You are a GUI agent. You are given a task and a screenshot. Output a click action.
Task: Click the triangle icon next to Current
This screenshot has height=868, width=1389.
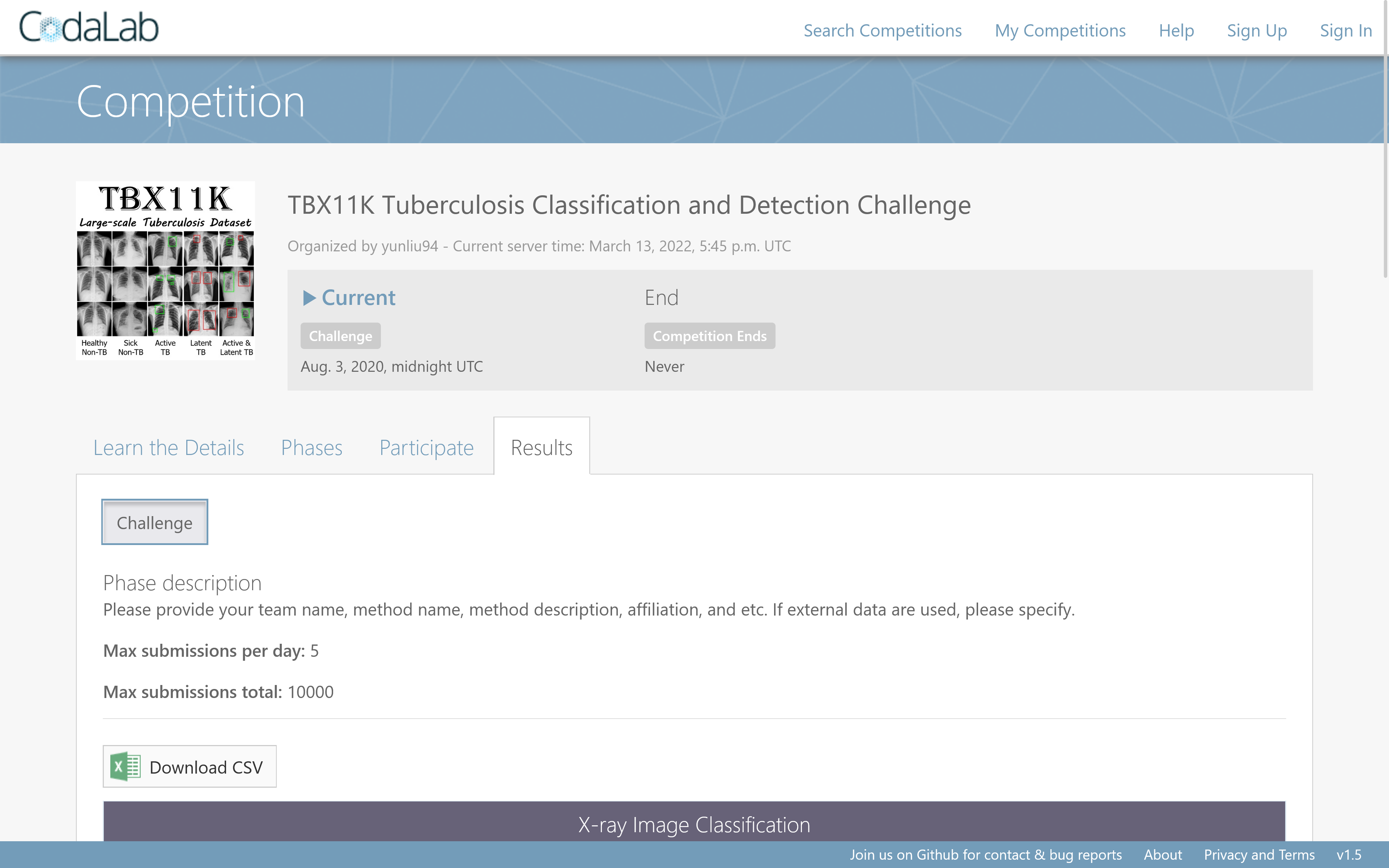(x=310, y=298)
